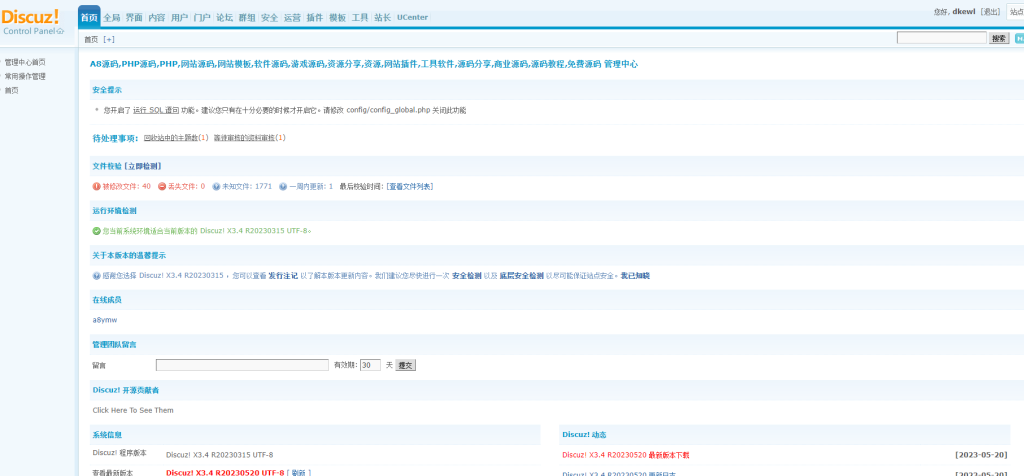Add current page via the [+] shortcut
This screenshot has width=1024, height=476.
108,39
